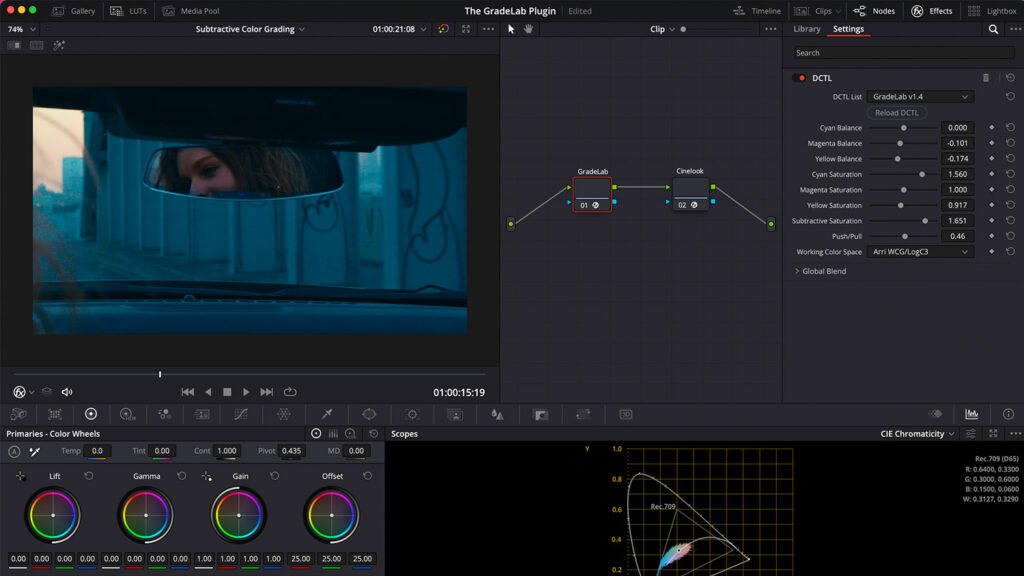The width and height of the screenshot is (1024, 576).
Task: Toggle the Nodes panel visibility
Action: pyautogui.click(x=874, y=11)
